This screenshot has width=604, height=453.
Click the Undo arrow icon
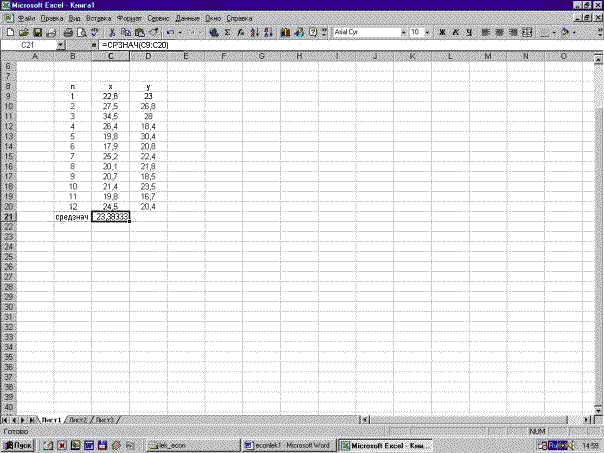172,32
